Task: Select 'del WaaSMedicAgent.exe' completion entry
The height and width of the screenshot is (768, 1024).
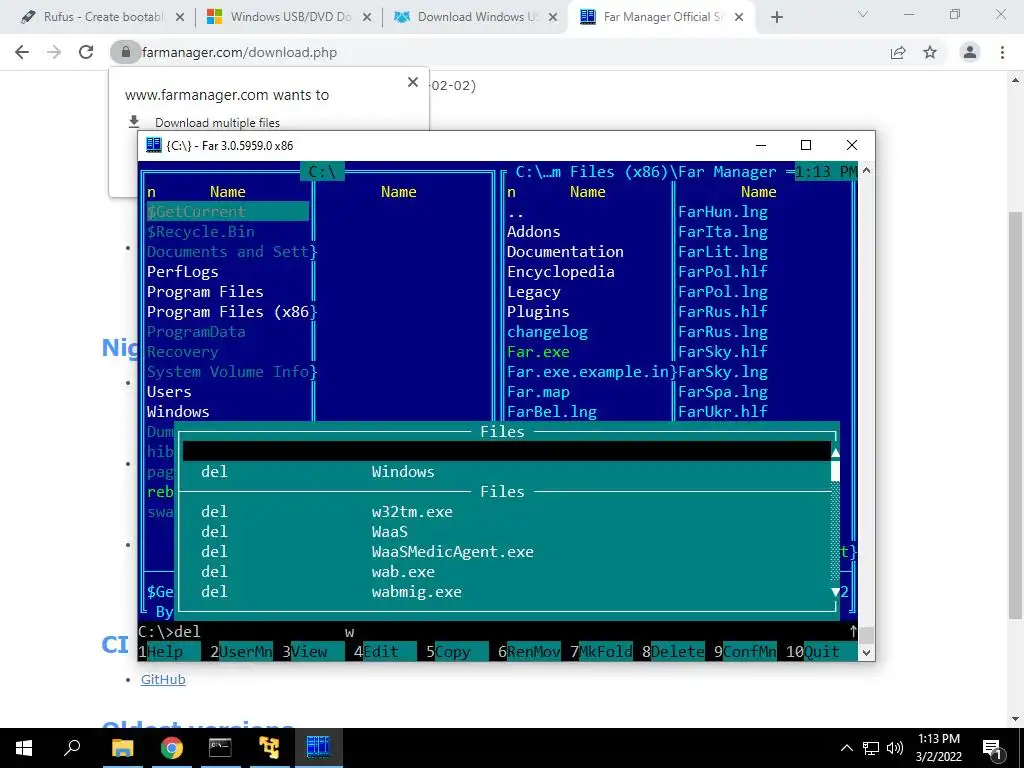Action: click(x=507, y=552)
